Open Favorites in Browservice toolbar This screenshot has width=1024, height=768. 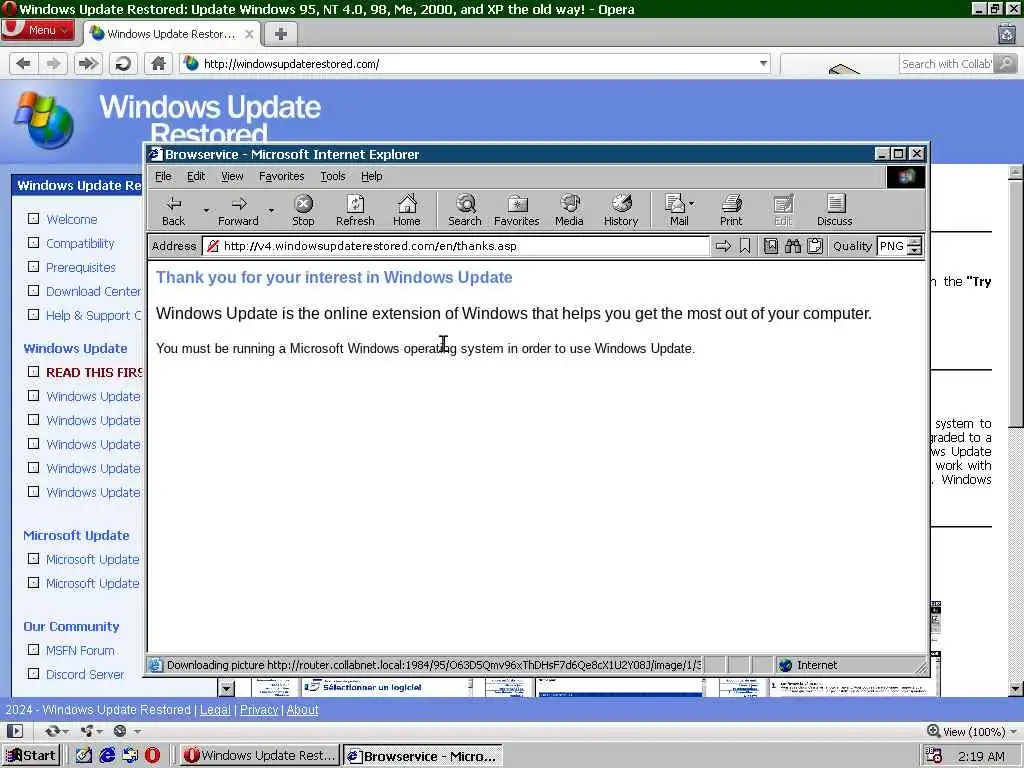[517, 210]
